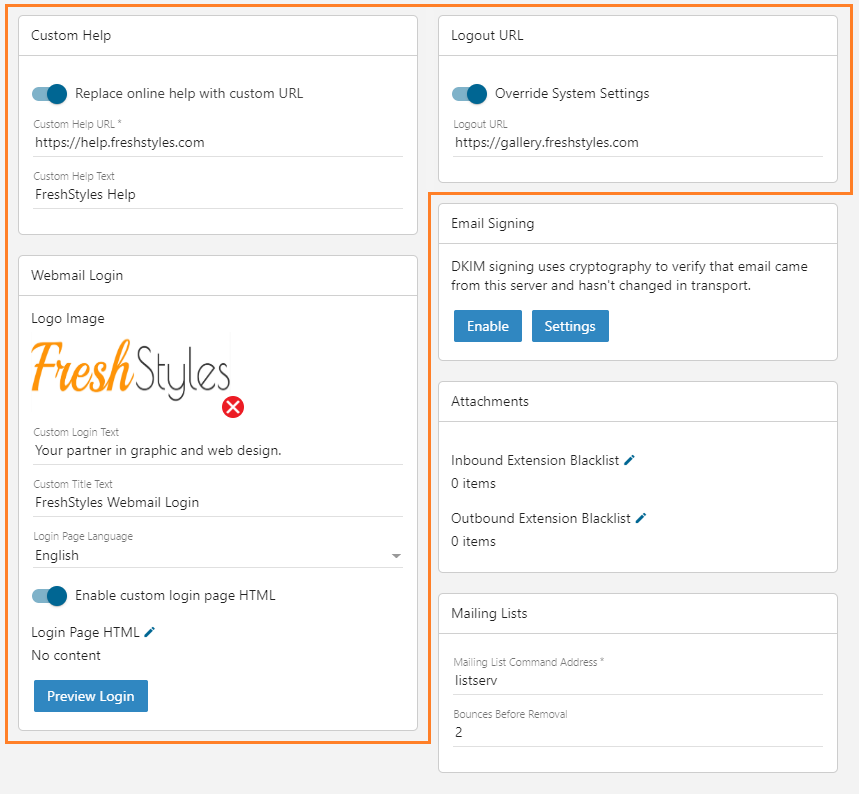Toggle Replace online help with custom URL
Viewport: 859px width, 794px height.
49,94
